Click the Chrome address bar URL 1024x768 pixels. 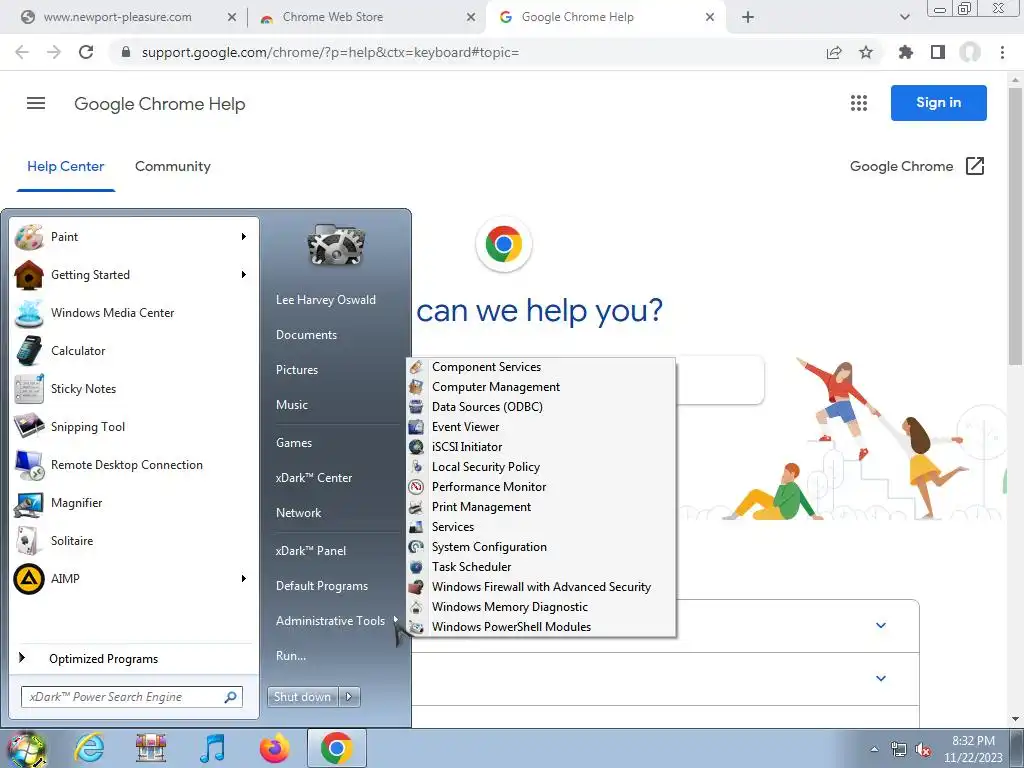[330, 52]
